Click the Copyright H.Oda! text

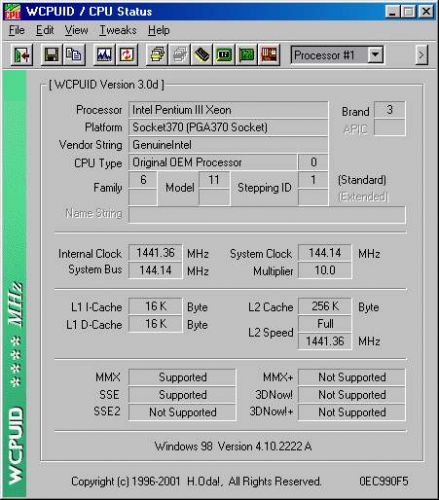[x=196, y=482]
